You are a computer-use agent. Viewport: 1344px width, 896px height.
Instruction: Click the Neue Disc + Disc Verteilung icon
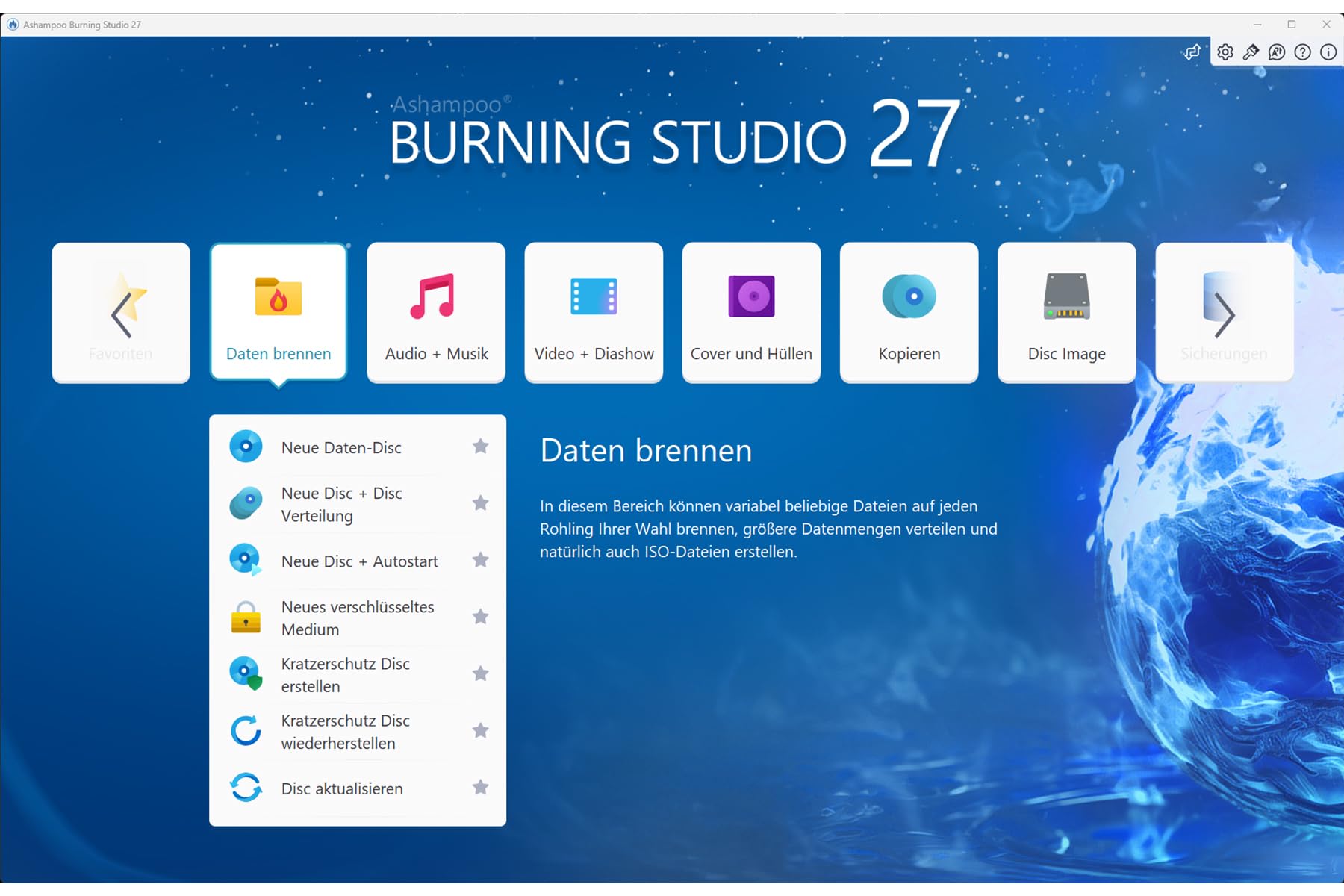pos(246,503)
